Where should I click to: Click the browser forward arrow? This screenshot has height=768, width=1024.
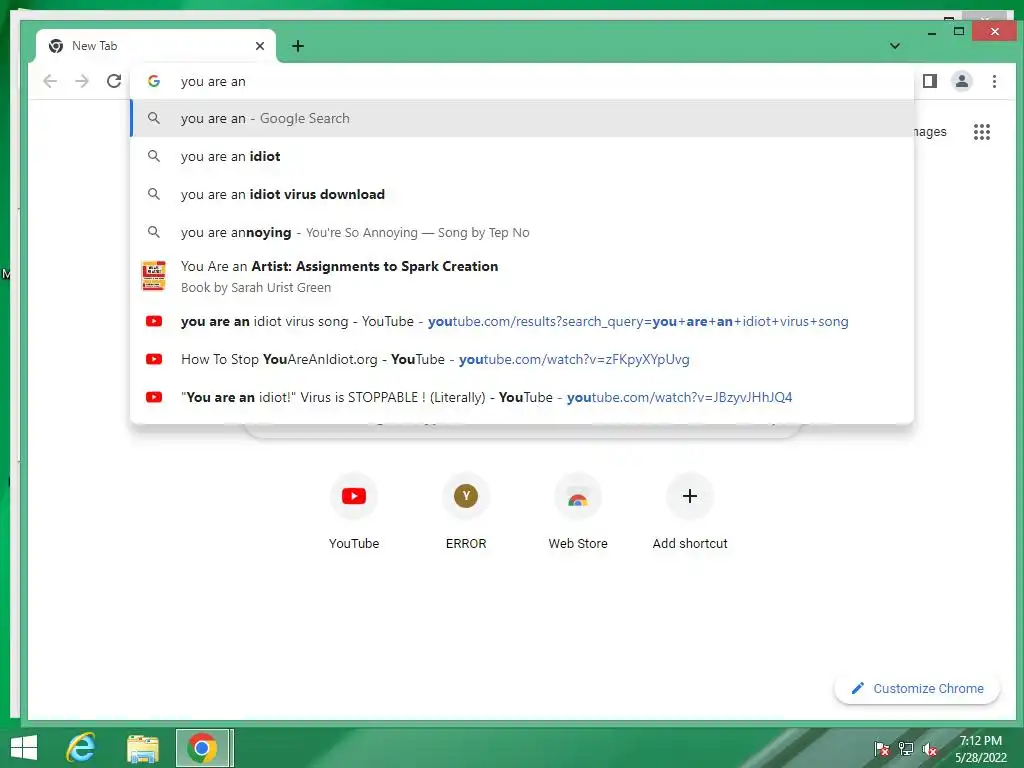click(x=82, y=81)
